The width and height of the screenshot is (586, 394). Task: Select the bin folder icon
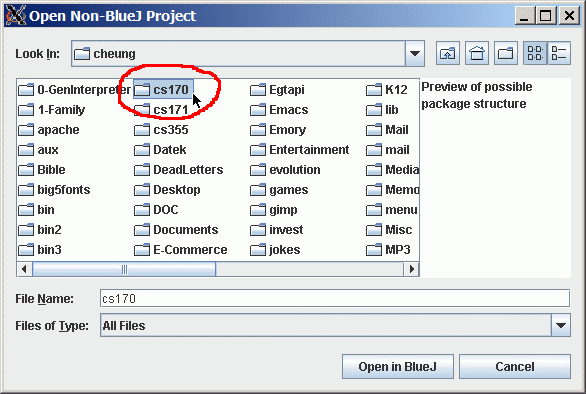[26, 210]
